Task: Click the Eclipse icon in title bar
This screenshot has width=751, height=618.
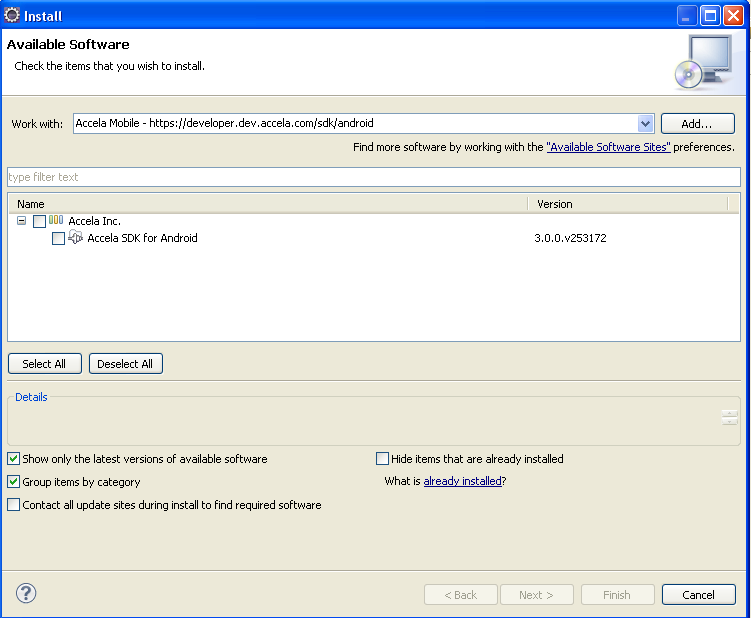Action: pos(12,15)
